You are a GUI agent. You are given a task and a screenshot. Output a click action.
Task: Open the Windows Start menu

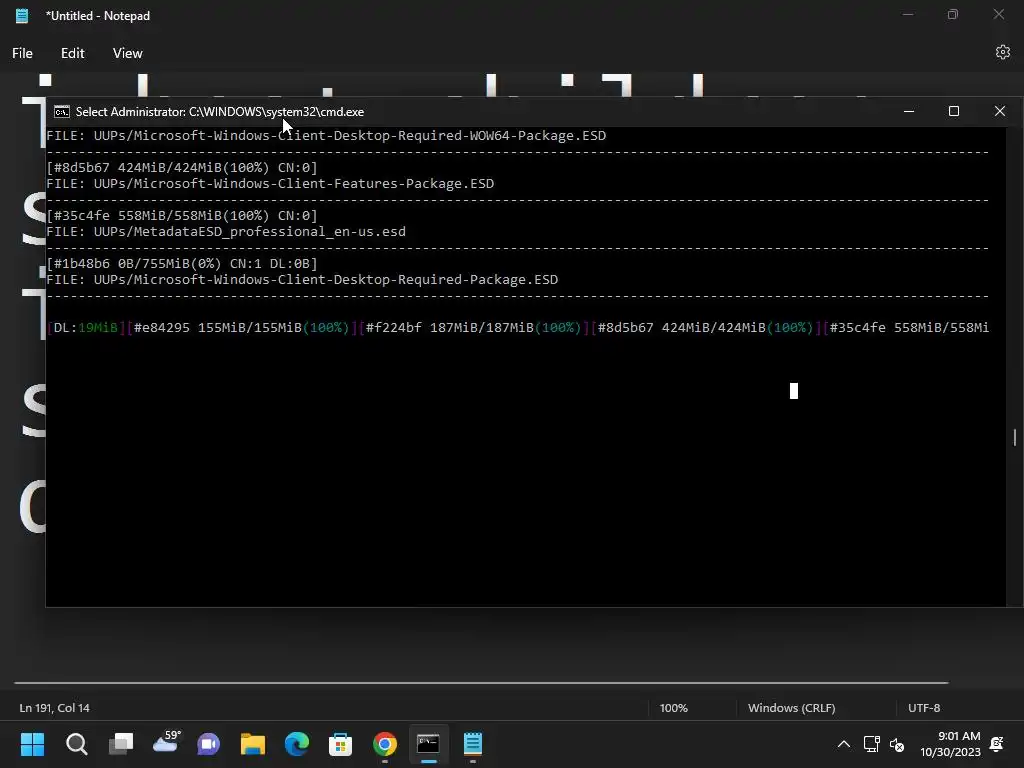coord(32,744)
